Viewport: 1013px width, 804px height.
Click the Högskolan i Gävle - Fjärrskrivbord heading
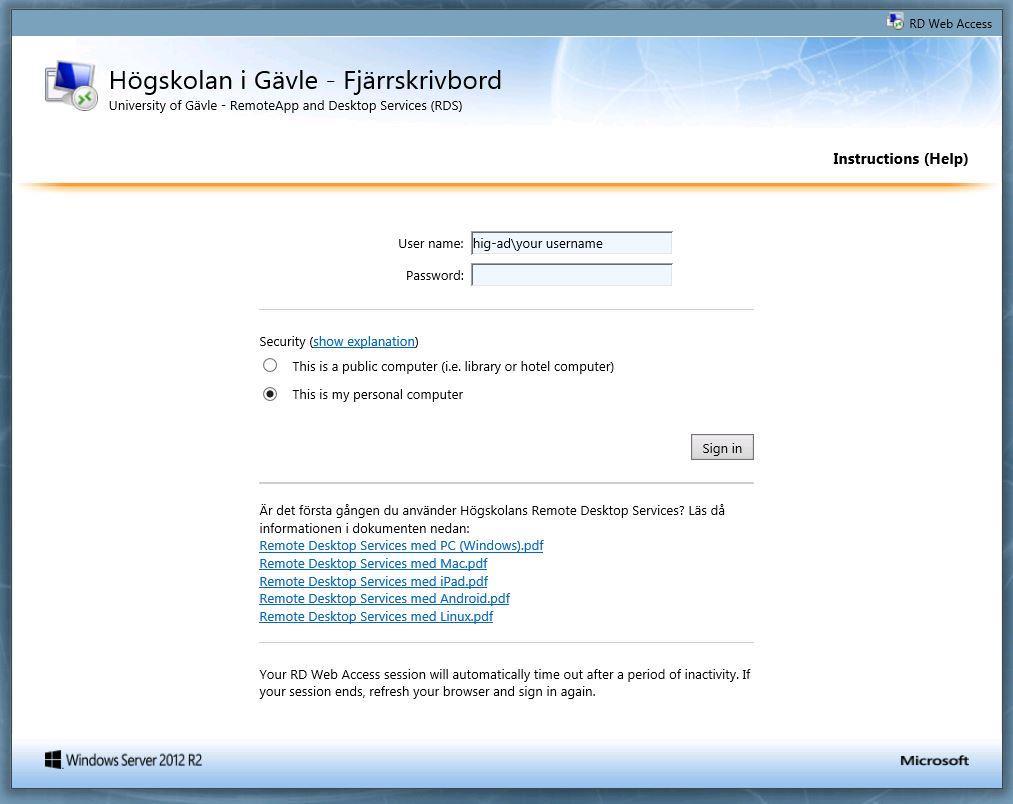click(x=305, y=80)
